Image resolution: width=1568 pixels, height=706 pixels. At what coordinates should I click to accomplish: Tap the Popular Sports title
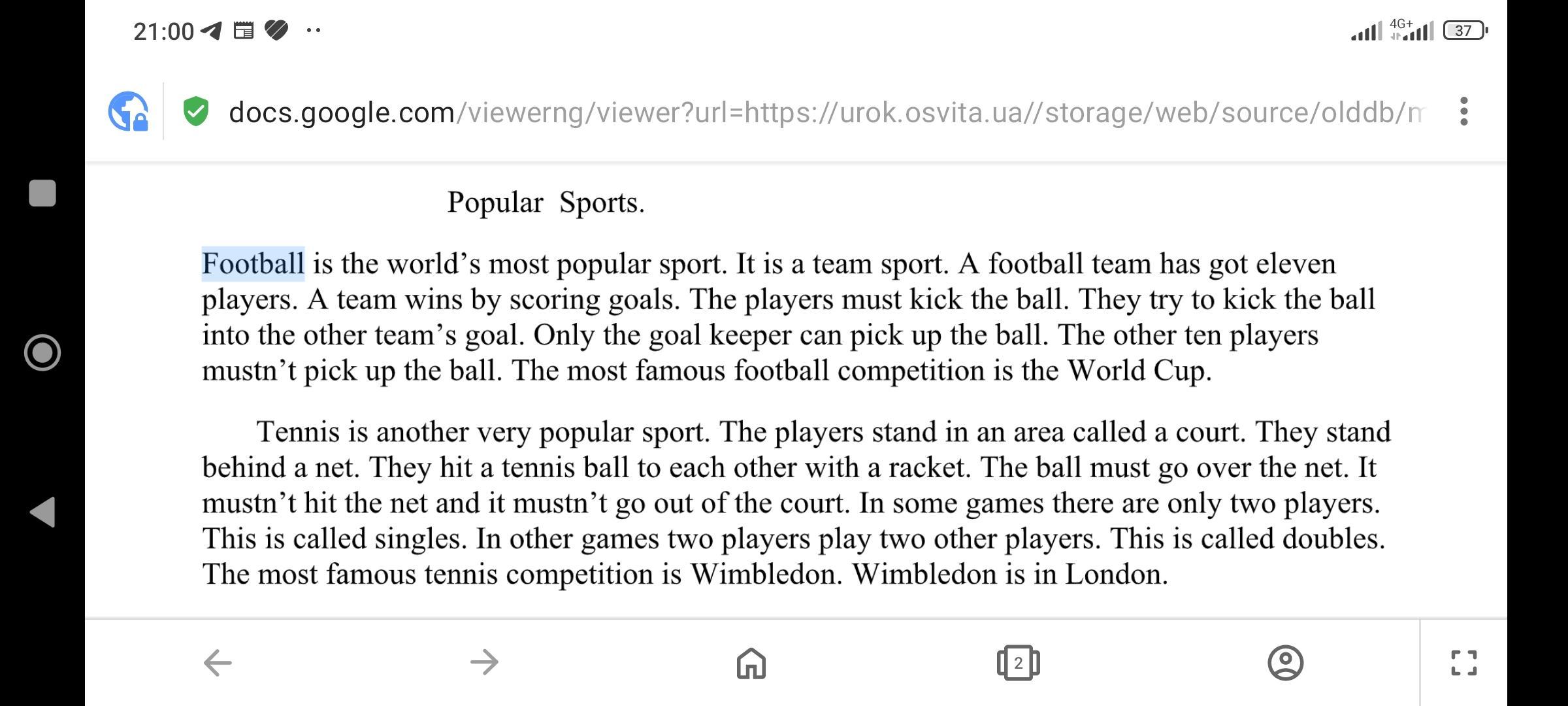[546, 203]
